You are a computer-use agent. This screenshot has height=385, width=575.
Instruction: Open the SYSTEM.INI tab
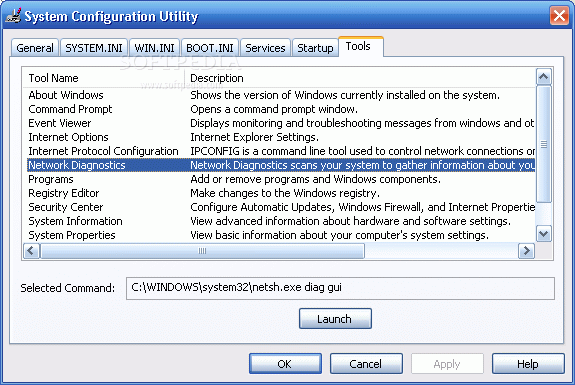pyautogui.click(x=94, y=48)
